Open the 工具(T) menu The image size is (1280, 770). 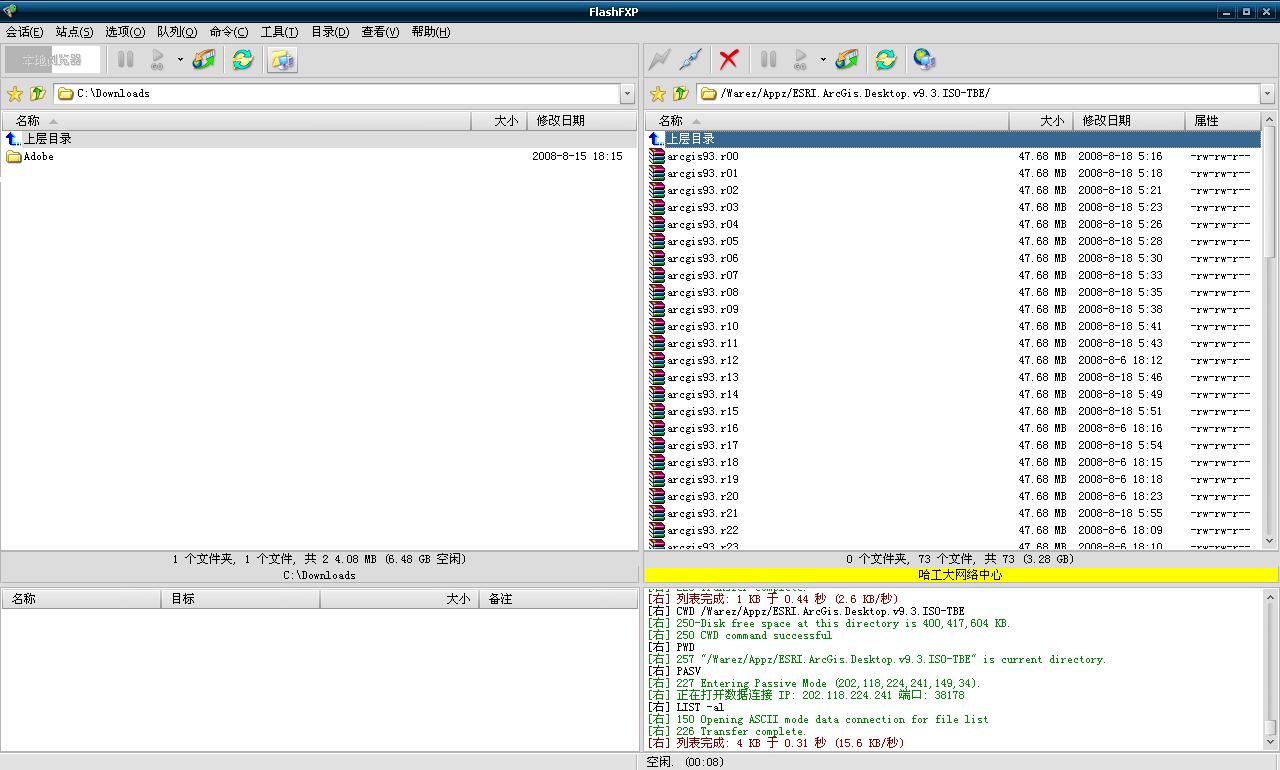(x=279, y=32)
